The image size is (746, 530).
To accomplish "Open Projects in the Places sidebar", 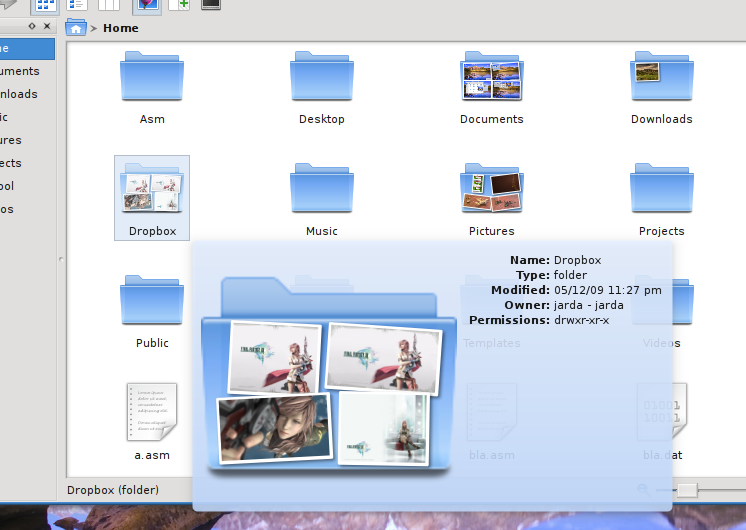I will click(27, 163).
